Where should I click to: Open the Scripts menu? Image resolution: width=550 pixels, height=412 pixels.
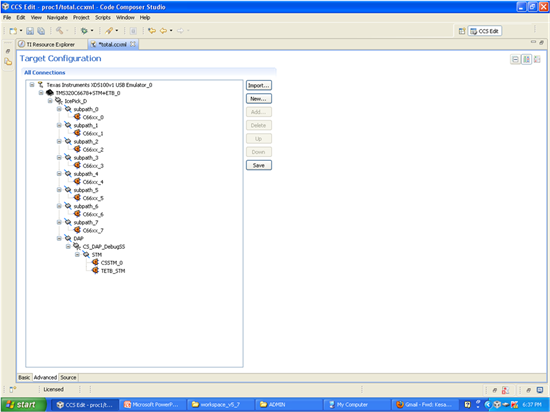103,17
